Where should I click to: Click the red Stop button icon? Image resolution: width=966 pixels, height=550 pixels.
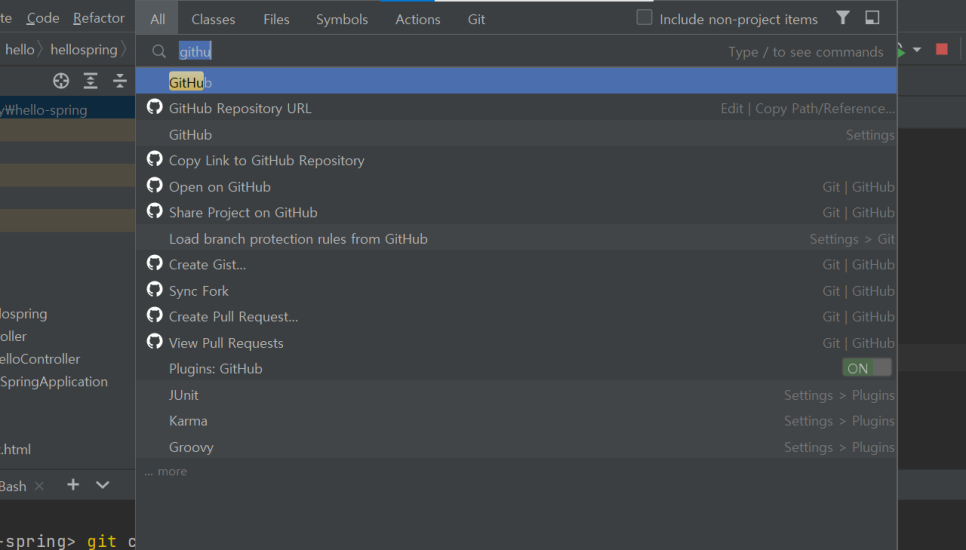click(x=941, y=49)
